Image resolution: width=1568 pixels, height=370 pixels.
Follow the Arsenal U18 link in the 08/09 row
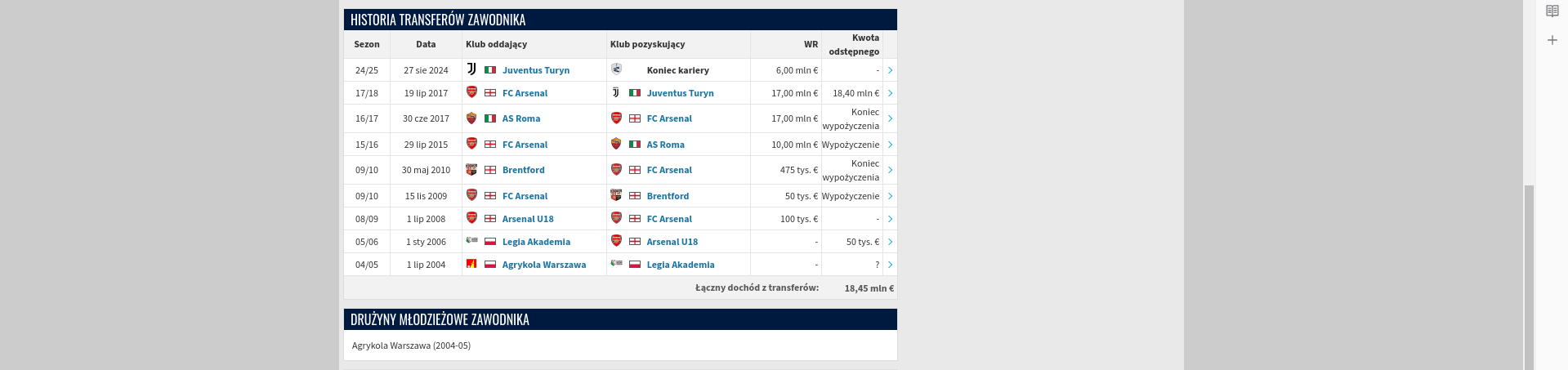[x=528, y=219]
